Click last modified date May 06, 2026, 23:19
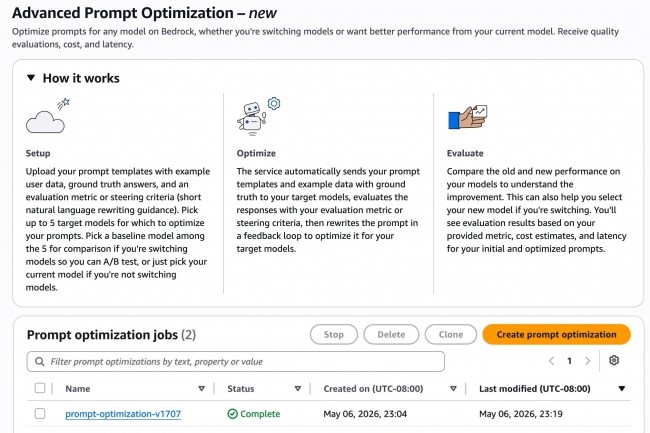The height and width of the screenshot is (433, 650). [521, 414]
